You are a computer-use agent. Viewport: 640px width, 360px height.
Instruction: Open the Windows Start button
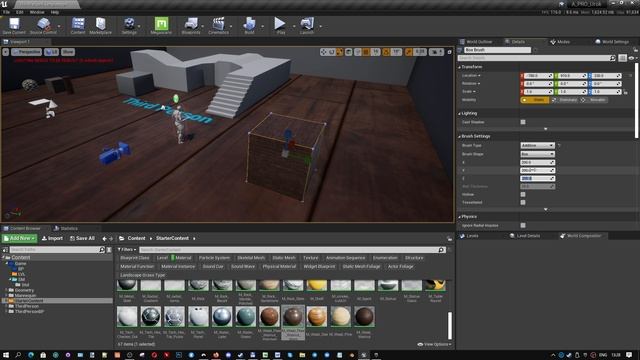(x=6, y=355)
